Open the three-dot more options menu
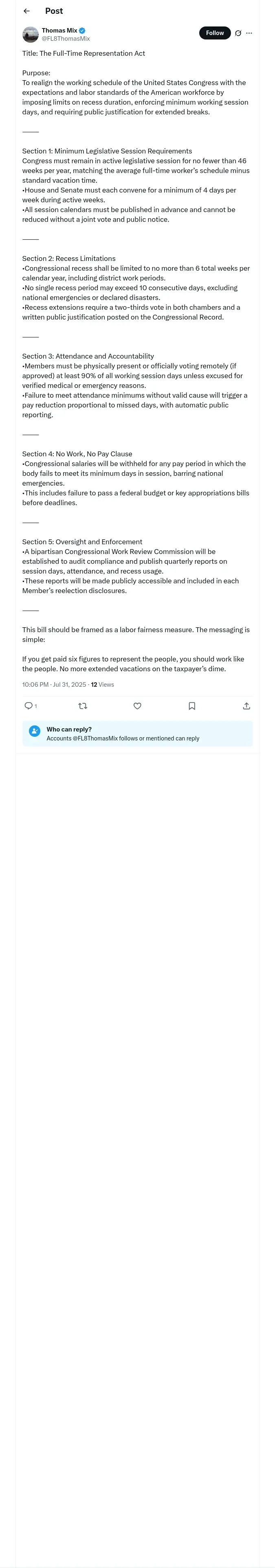Viewport: 275px width, 1568px height. [x=249, y=33]
